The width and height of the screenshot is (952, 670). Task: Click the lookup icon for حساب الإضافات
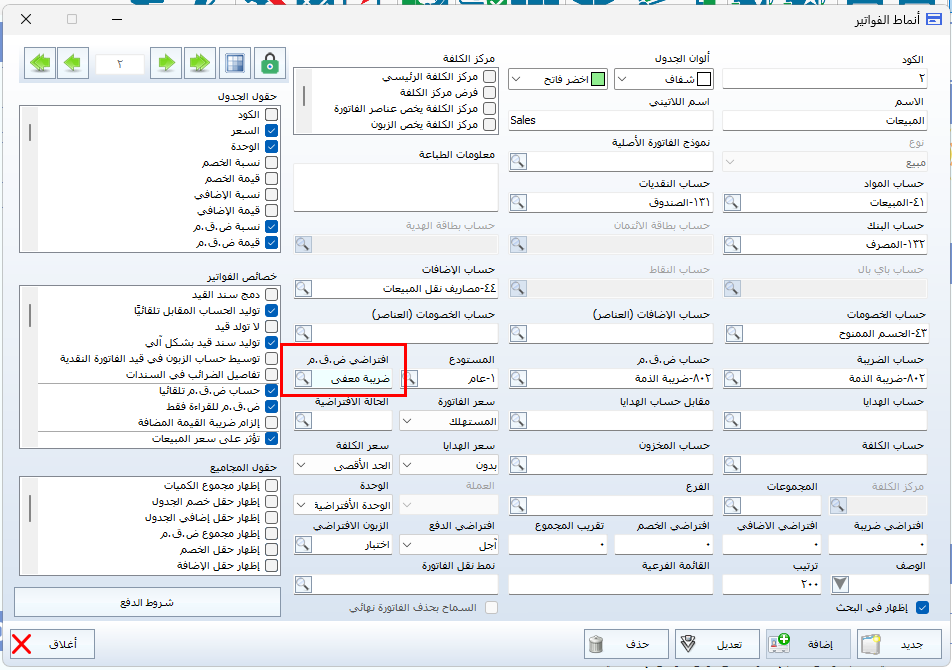(x=304, y=288)
